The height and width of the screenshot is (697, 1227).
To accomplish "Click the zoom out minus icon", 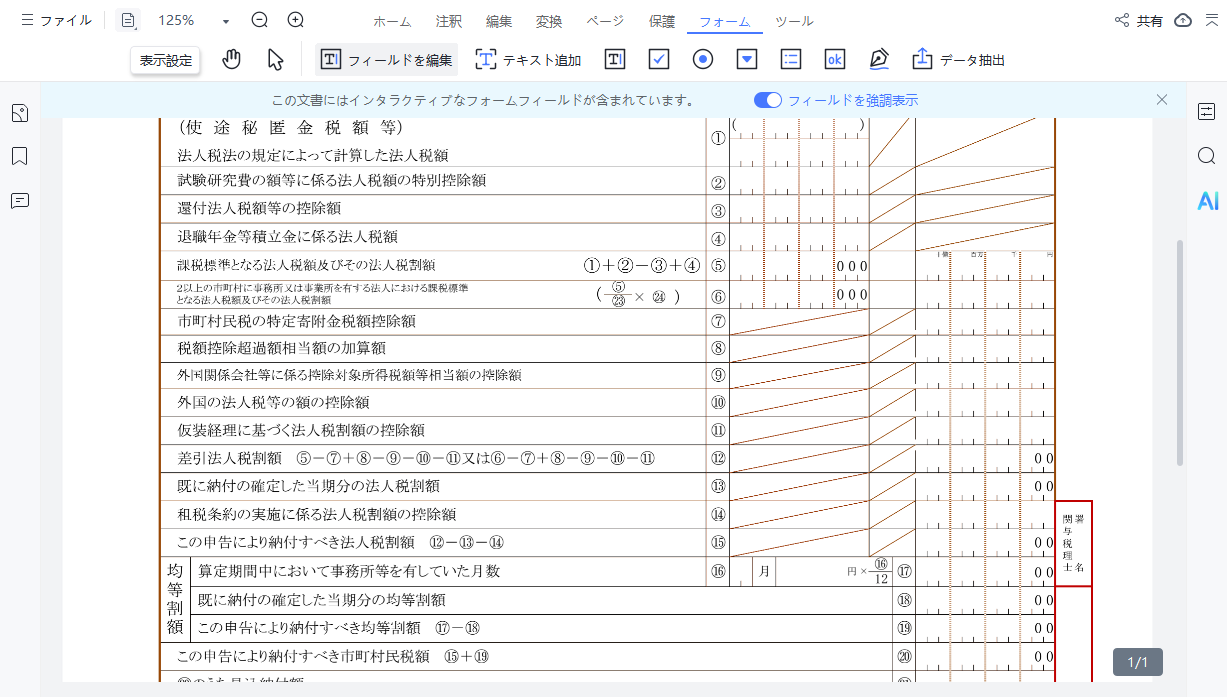I will click(x=260, y=20).
